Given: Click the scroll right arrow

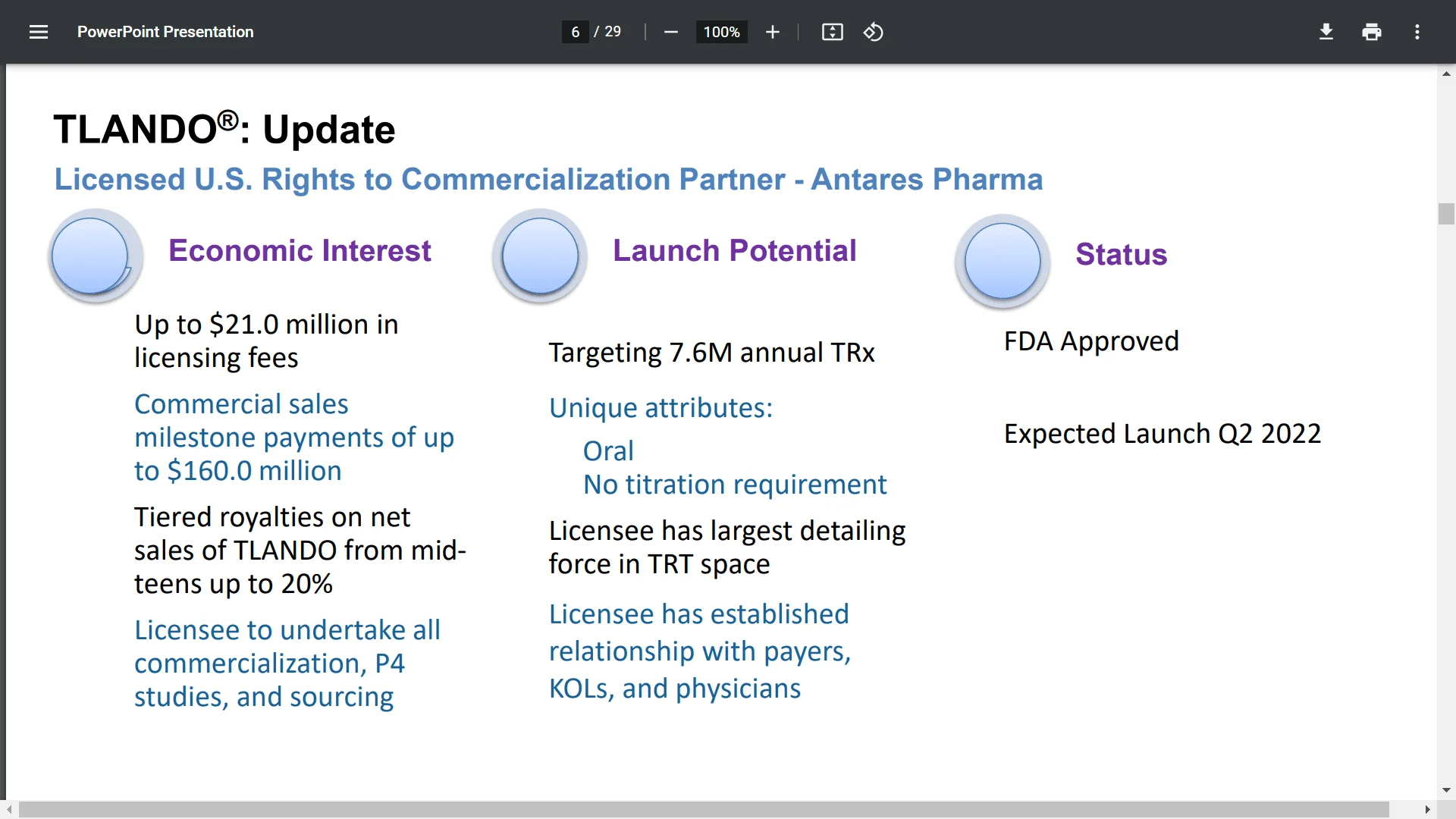Looking at the screenshot, I should point(1428,810).
